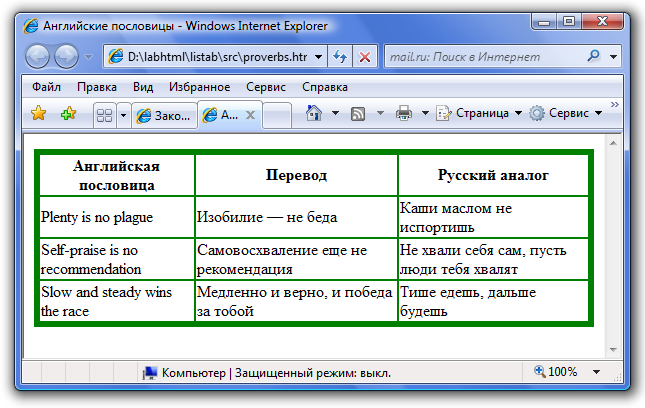Screen dimensions: 645x408
Task: Open the Файл menu
Action: [46, 87]
